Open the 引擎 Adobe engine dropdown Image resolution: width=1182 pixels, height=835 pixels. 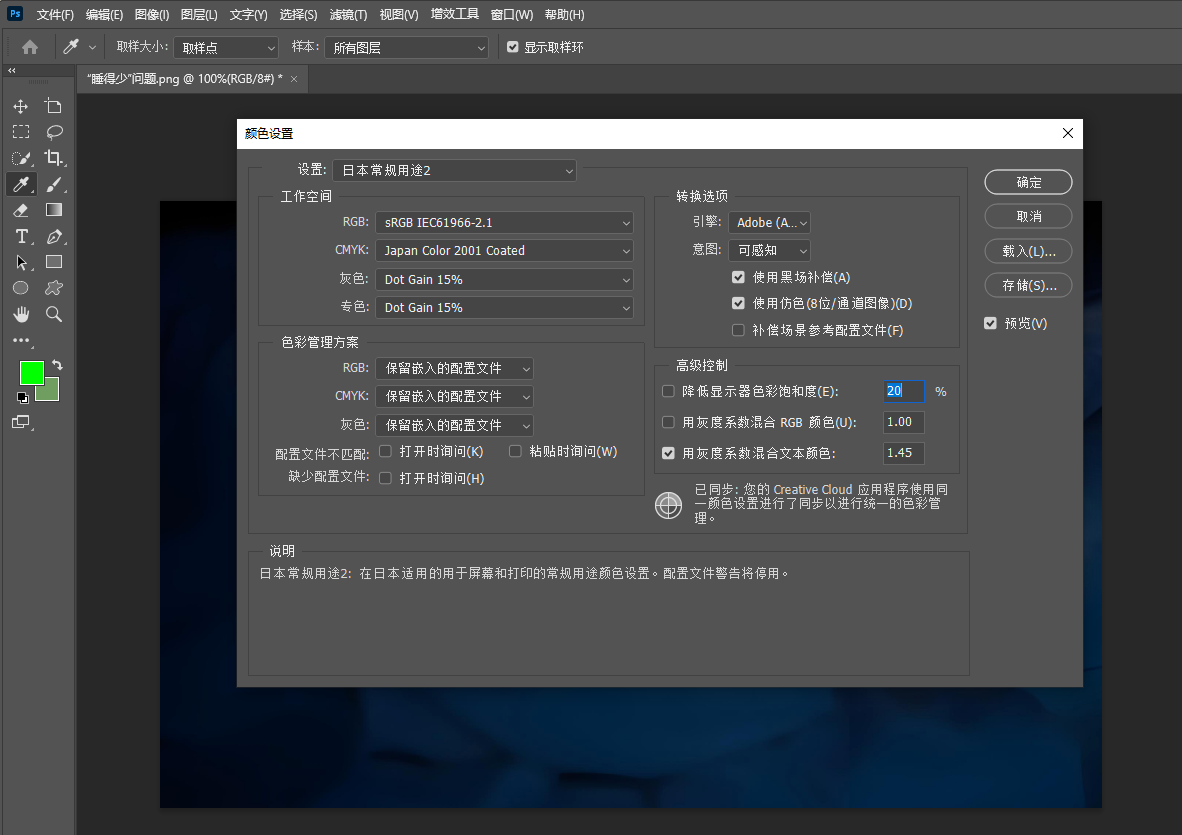coord(770,222)
